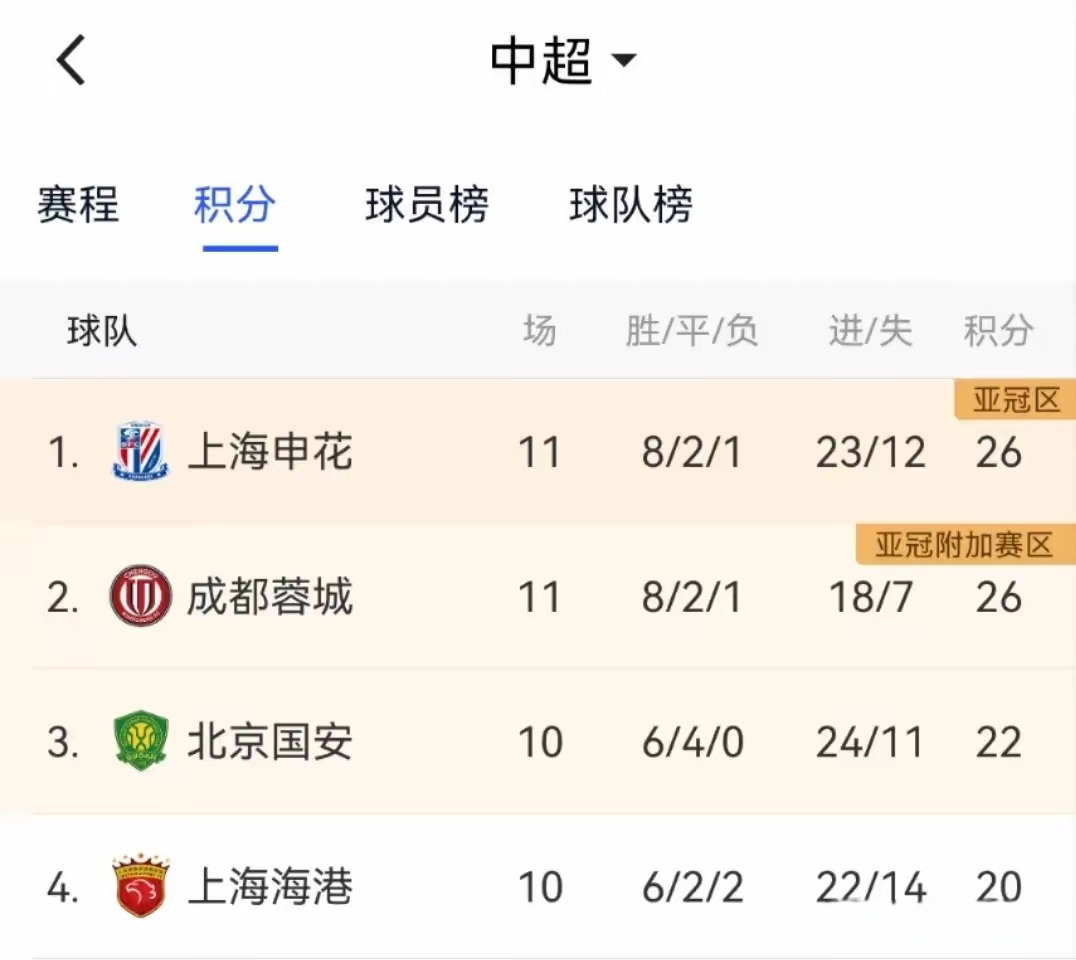1076x960 pixels.
Task: Open the 中超 league dropdown
Action: pos(563,60)
